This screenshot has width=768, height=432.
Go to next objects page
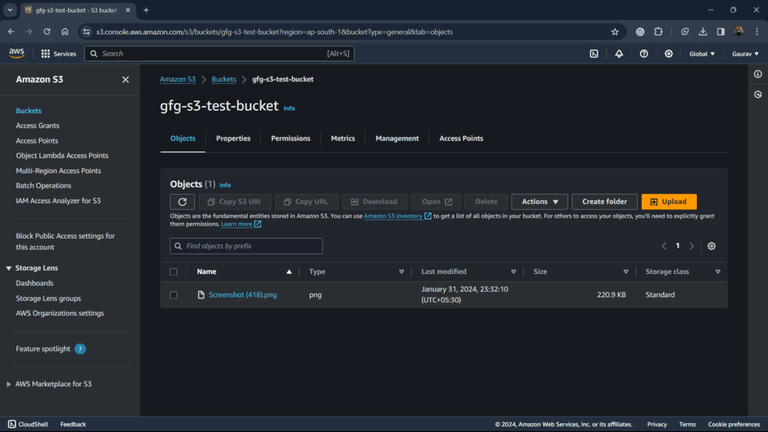[x=692, y=246]
